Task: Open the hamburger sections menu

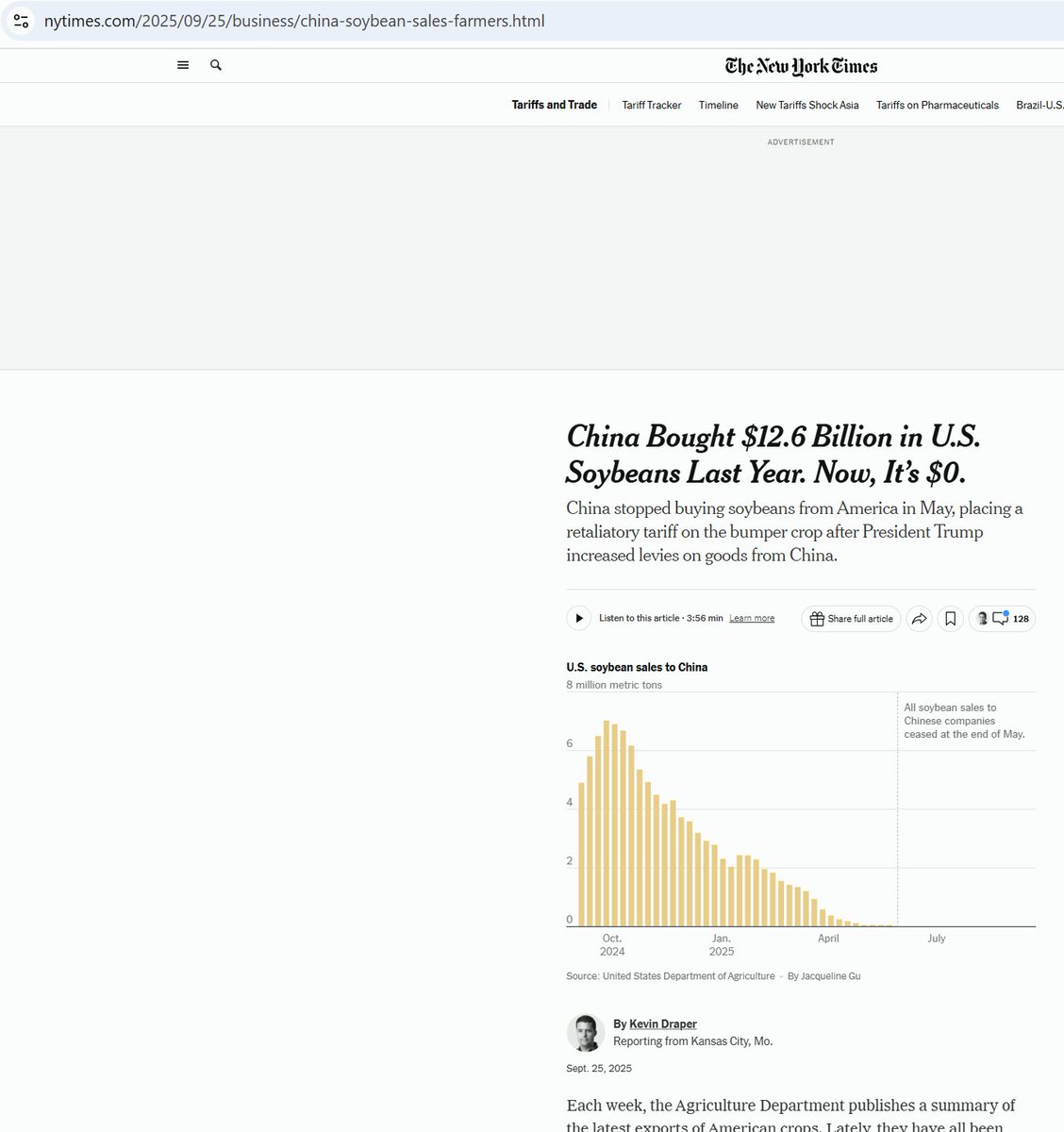Action: [x=183, y=65]
